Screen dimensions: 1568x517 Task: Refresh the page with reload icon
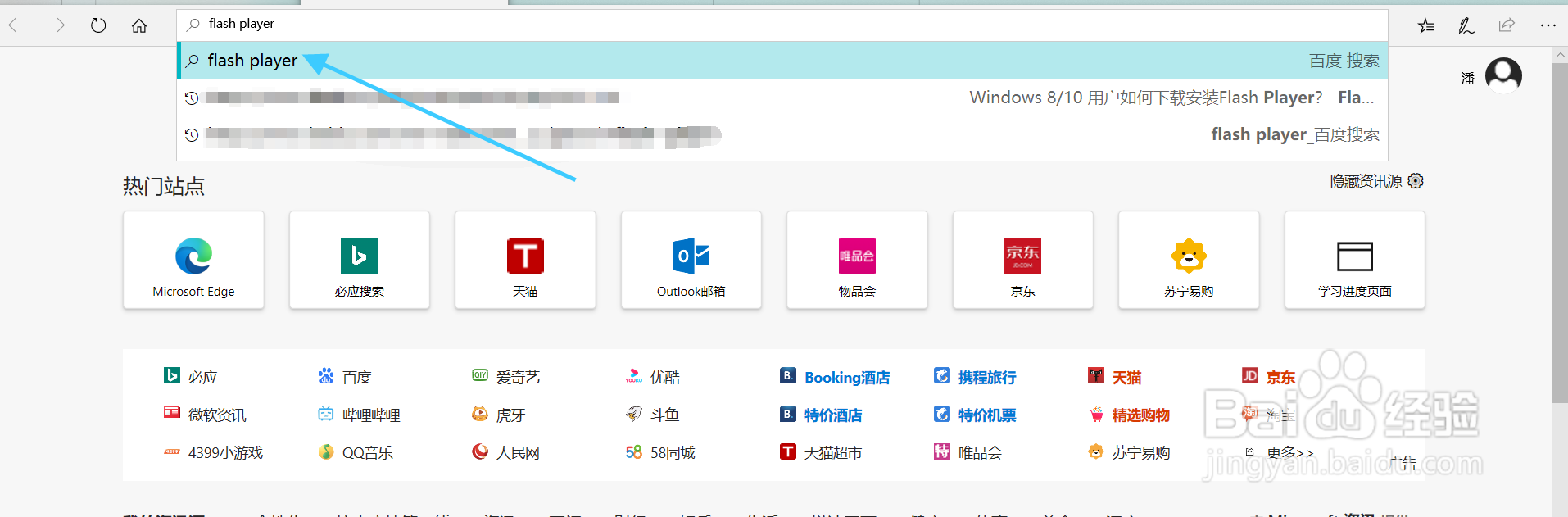tap(98, 25)
